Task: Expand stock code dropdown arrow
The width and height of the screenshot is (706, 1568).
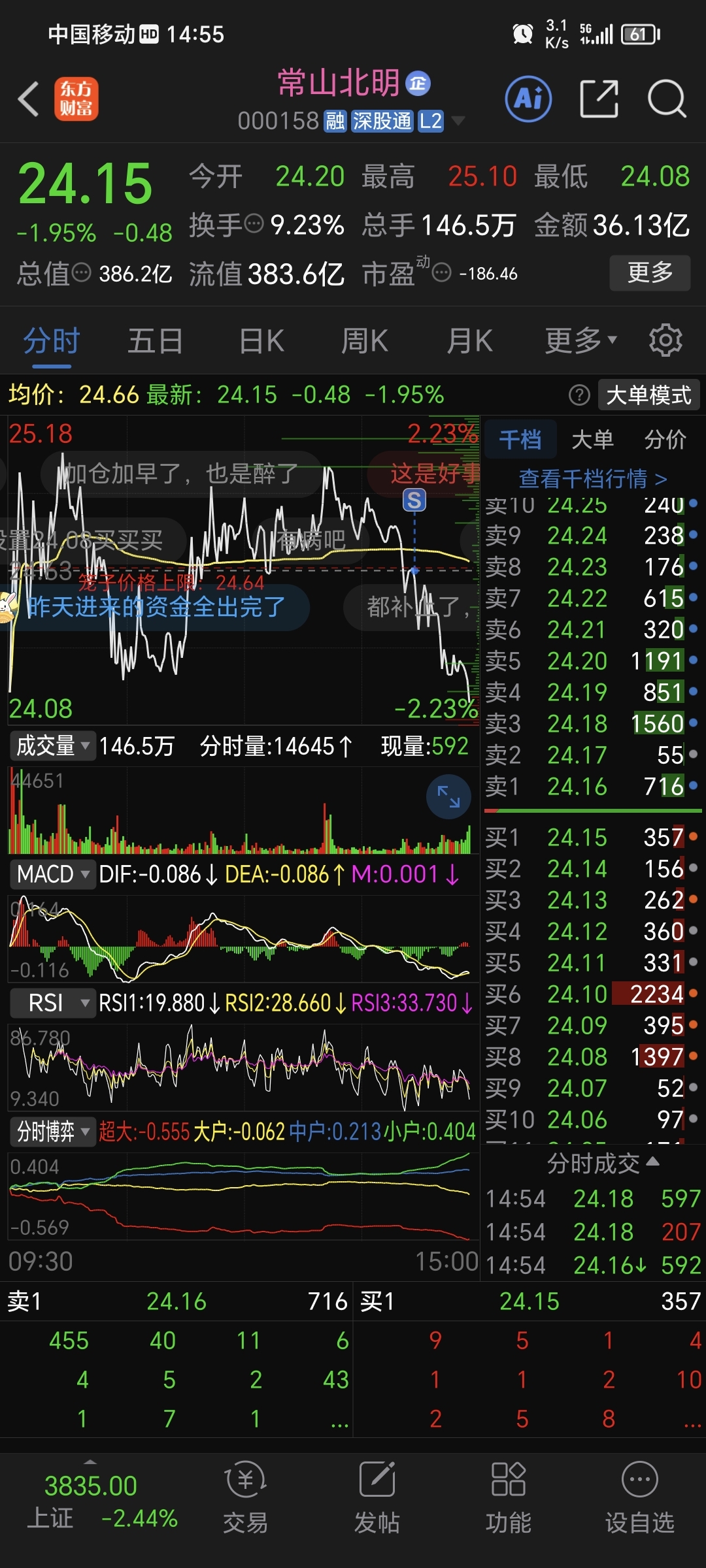Action: click(x=458, y=121)
